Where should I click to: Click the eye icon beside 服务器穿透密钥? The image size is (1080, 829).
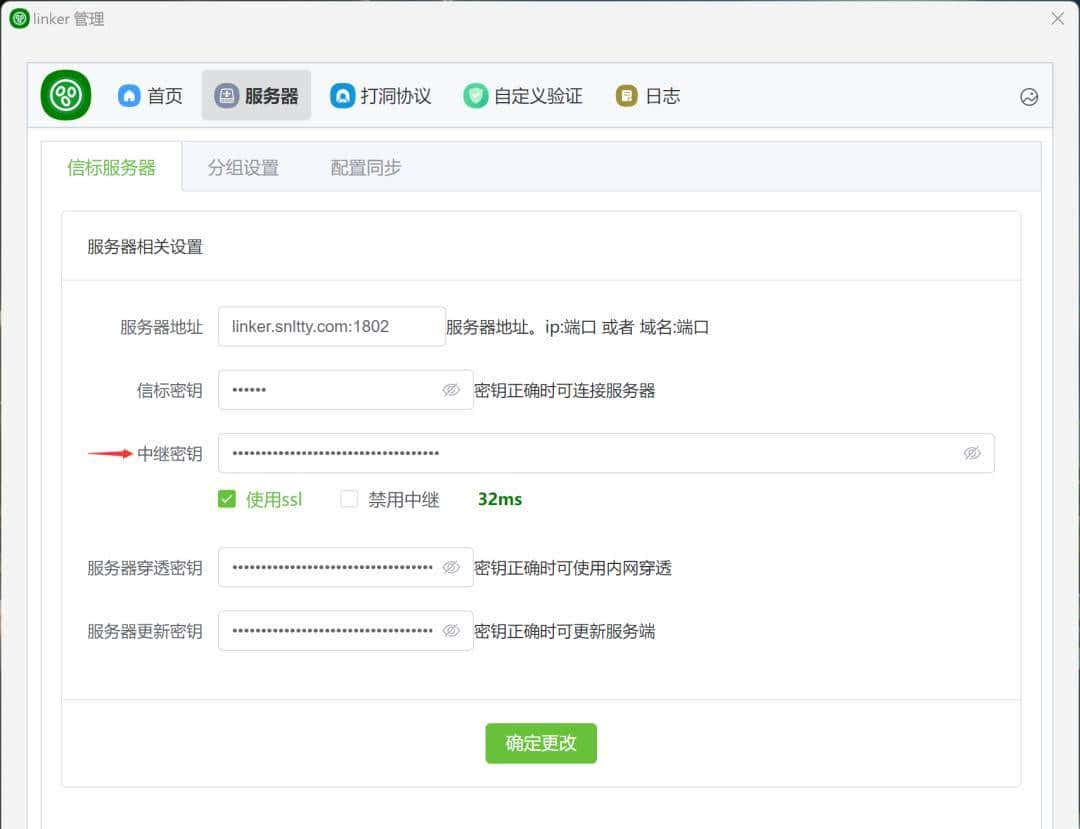(x=452, y=567)
